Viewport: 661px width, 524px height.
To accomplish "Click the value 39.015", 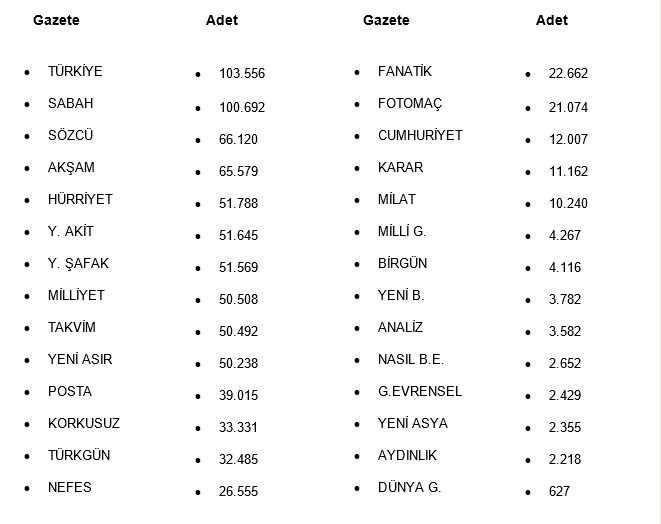I will pyautogui.click(x=238, y=395).
